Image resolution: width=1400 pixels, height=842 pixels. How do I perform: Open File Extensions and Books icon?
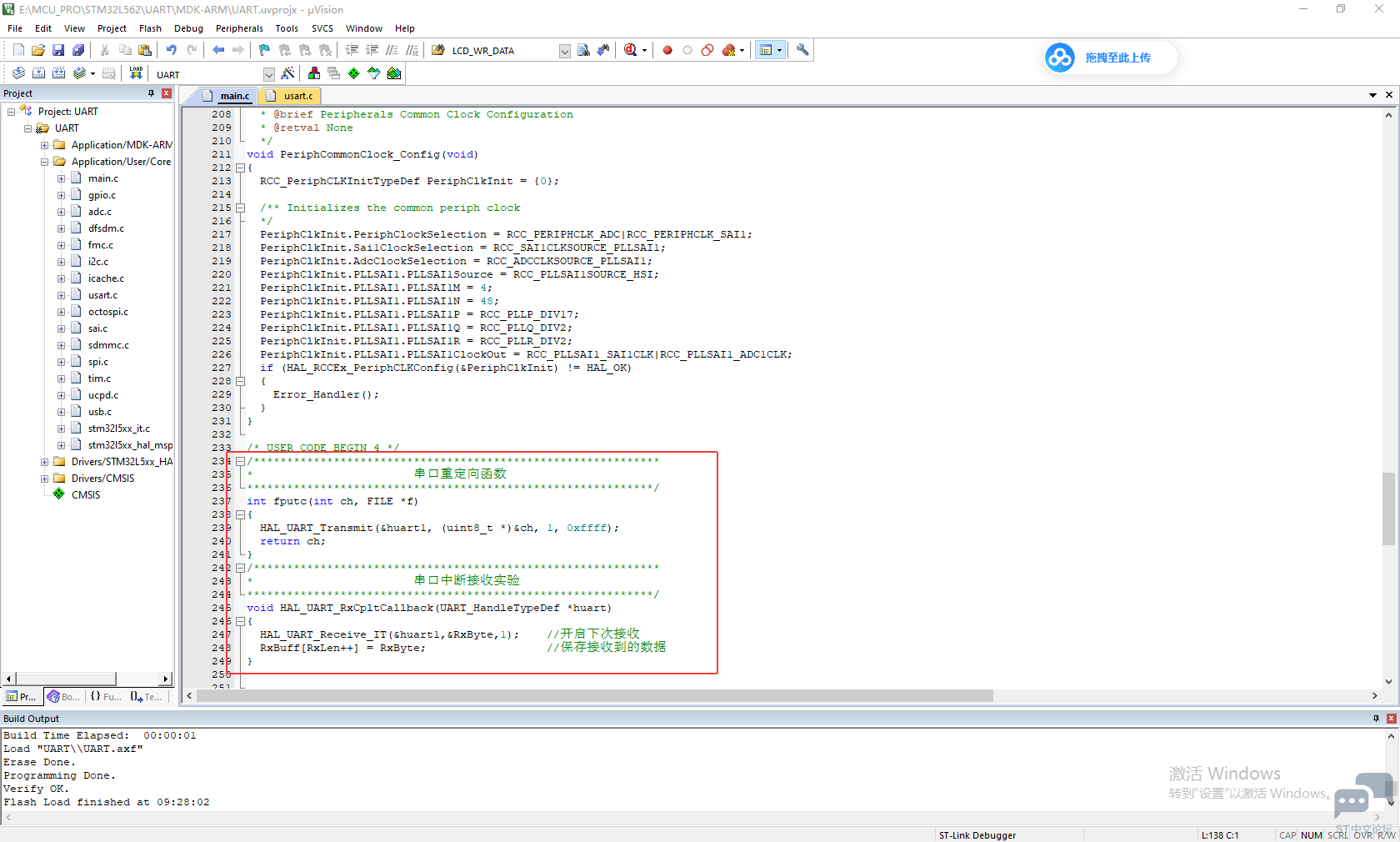[x=313, y=73]
